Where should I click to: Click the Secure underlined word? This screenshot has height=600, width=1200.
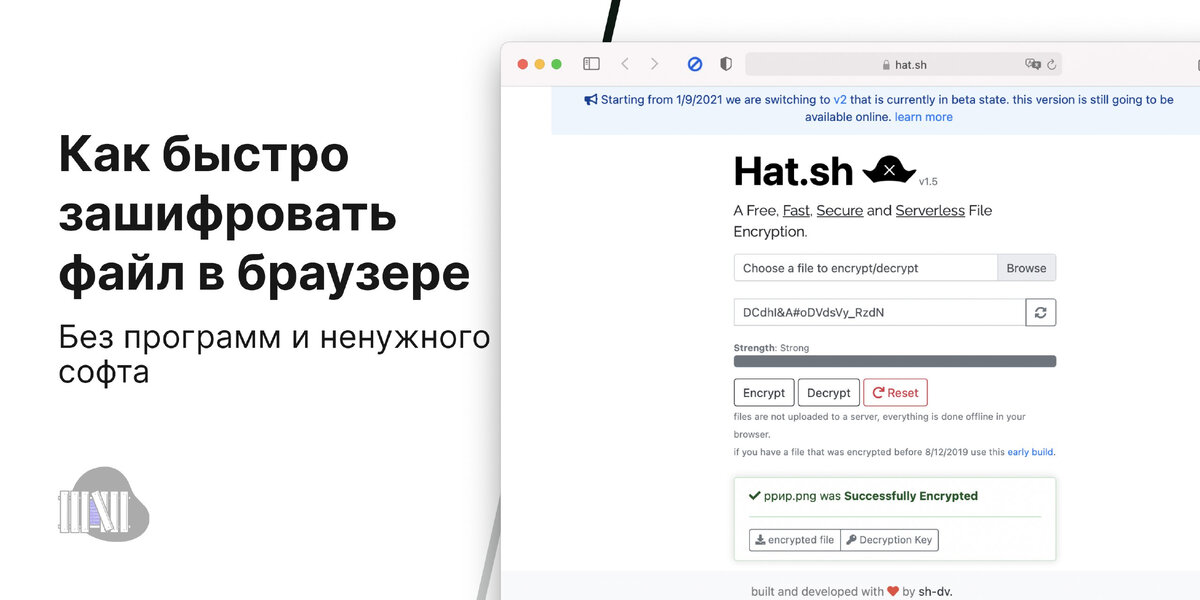[x=840, y=211]
